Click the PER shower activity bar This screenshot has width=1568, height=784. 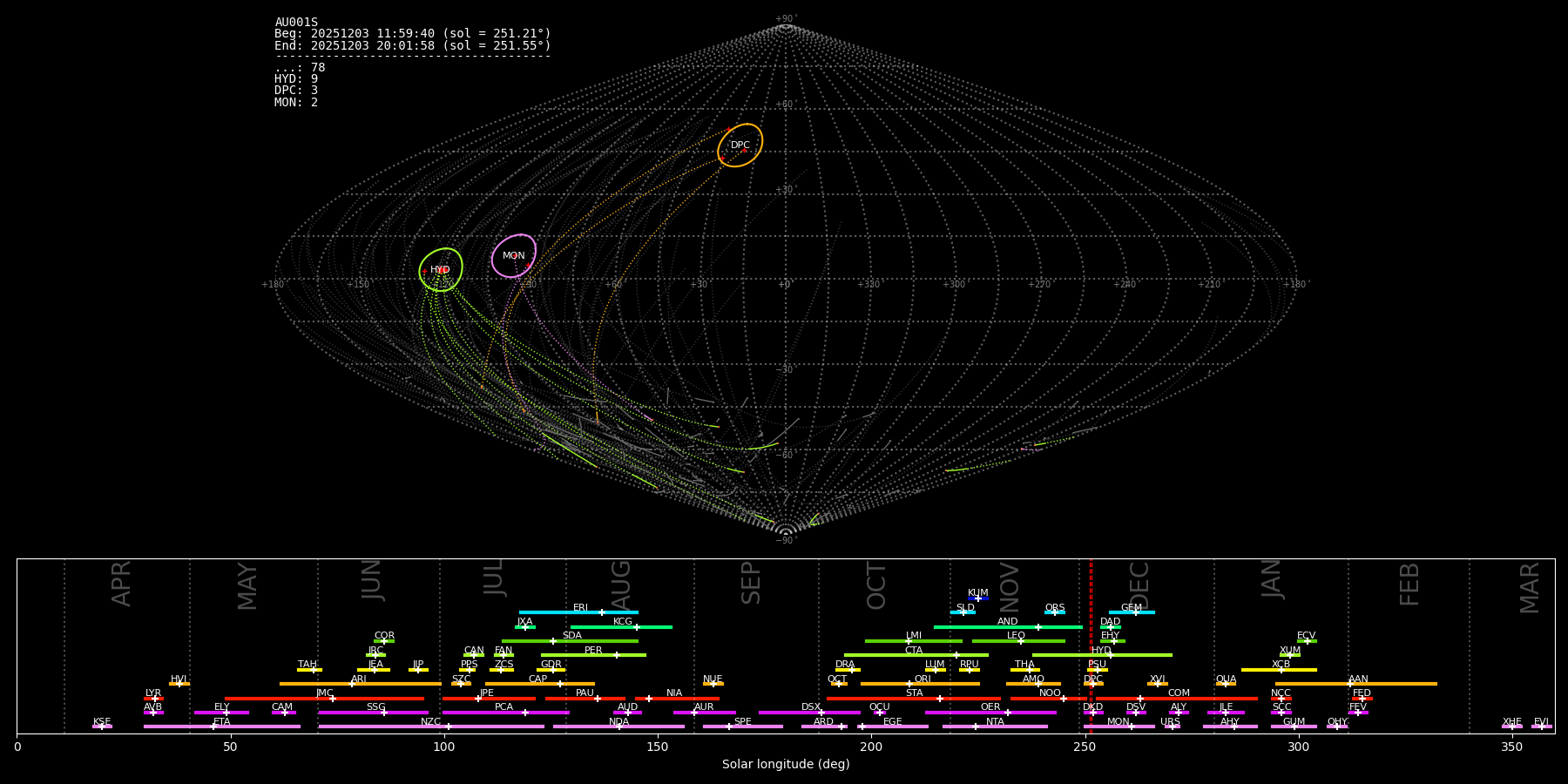593,655
